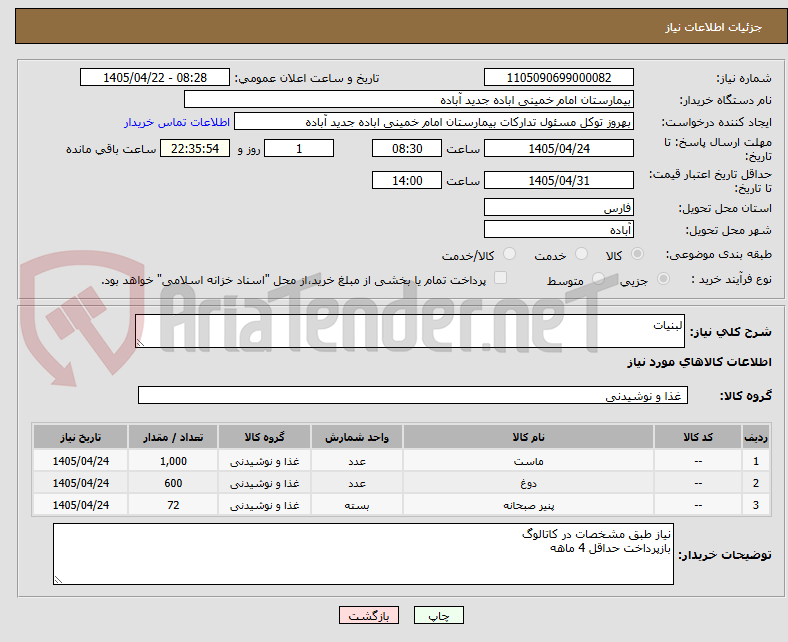The image size is (788, 642).
Task: Click the quantity cell 1,000
Action: click(x=173, y=461)
